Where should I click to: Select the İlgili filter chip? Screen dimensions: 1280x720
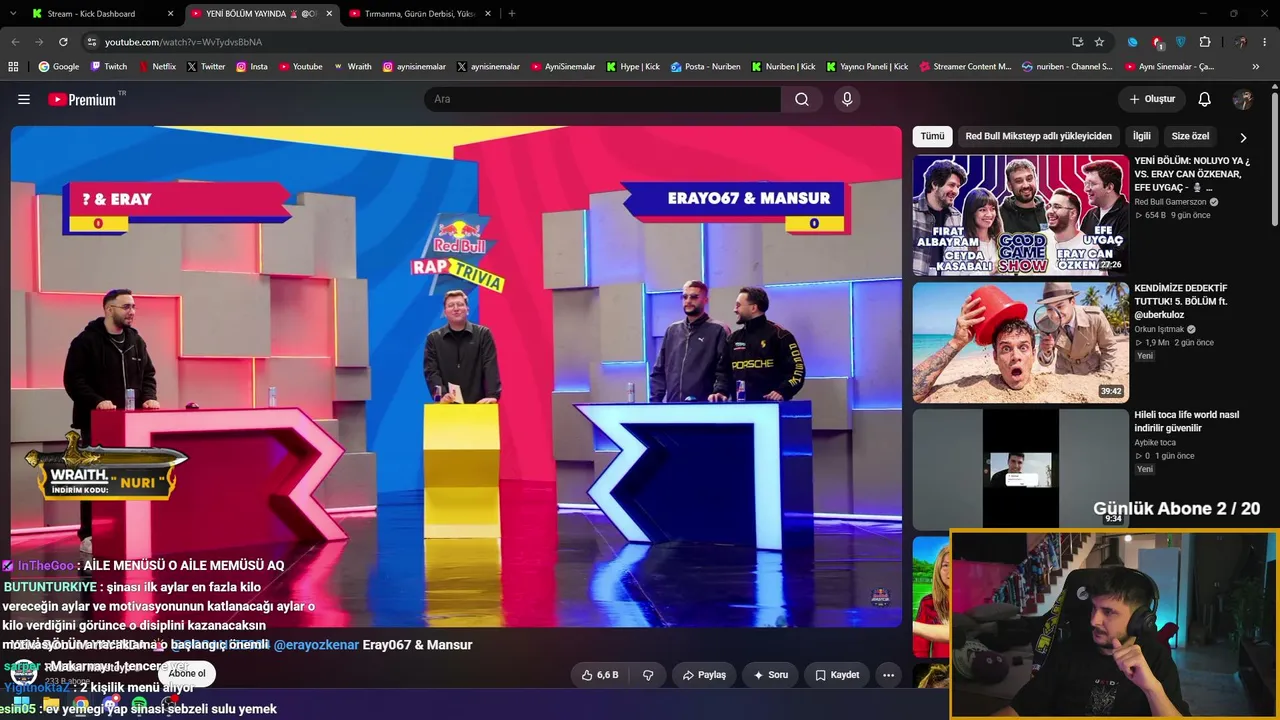(x=1141, y=136)
